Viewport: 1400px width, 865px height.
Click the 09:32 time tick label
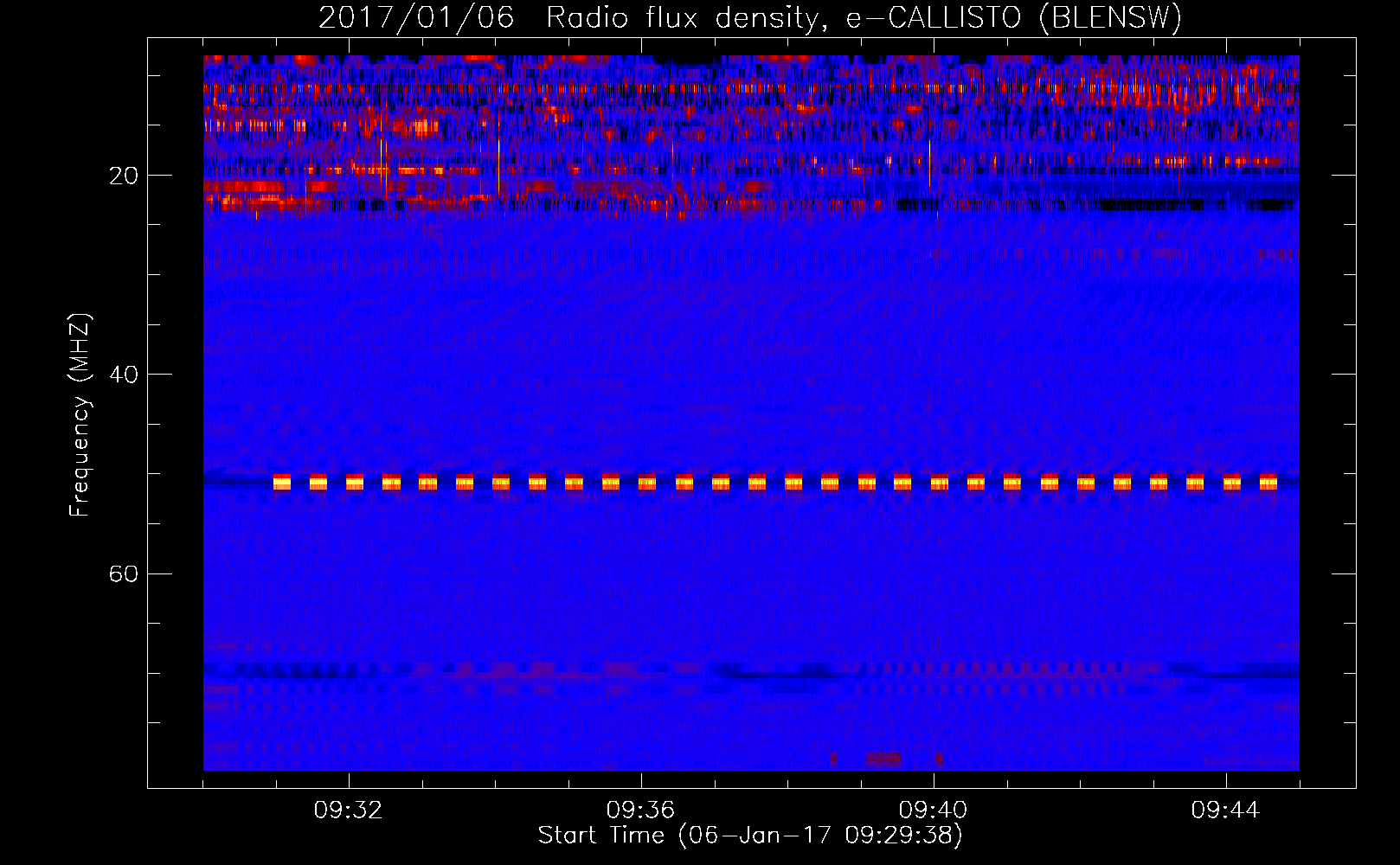pyautogui.click(x=349, y=811)
